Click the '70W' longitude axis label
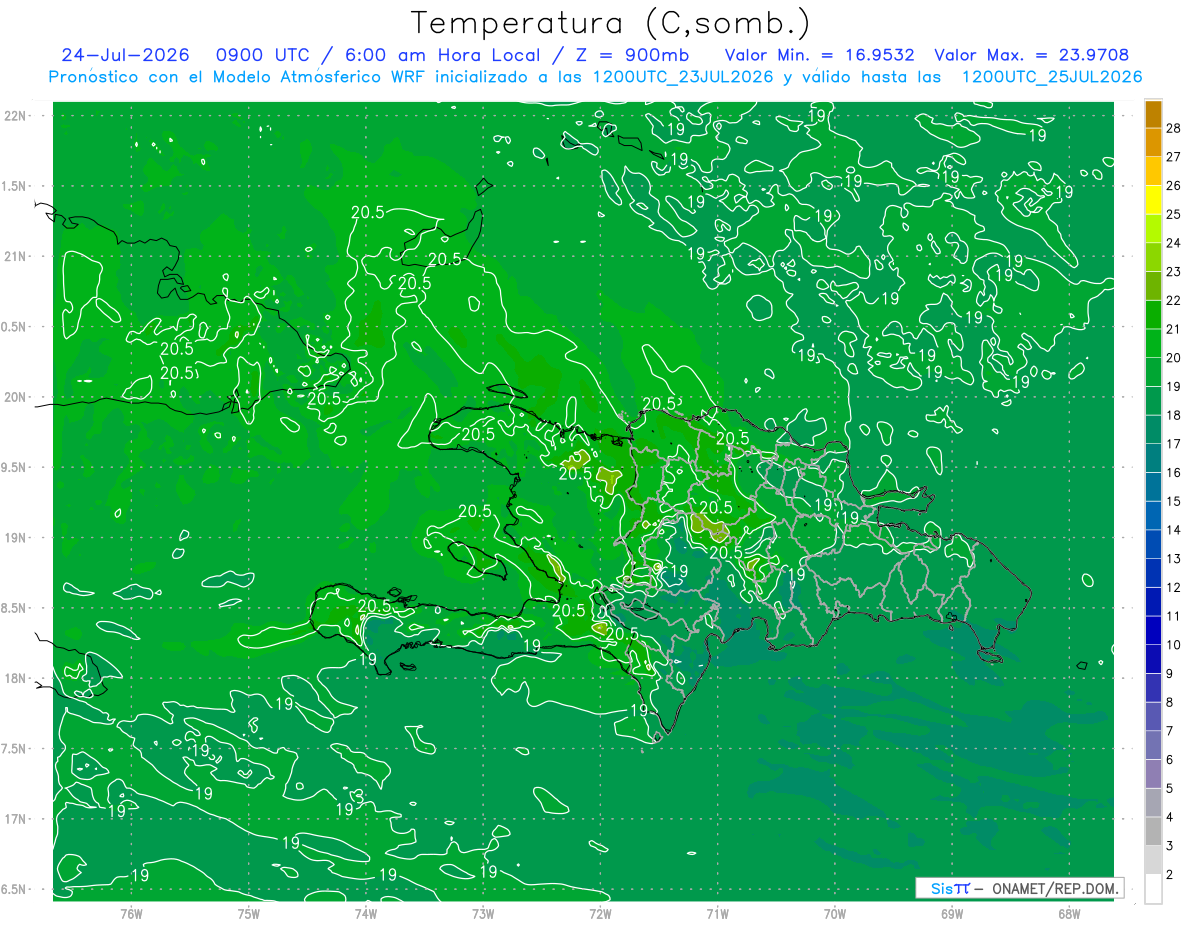Viewport: 1200px width, 927px height. tap(834, 914)
